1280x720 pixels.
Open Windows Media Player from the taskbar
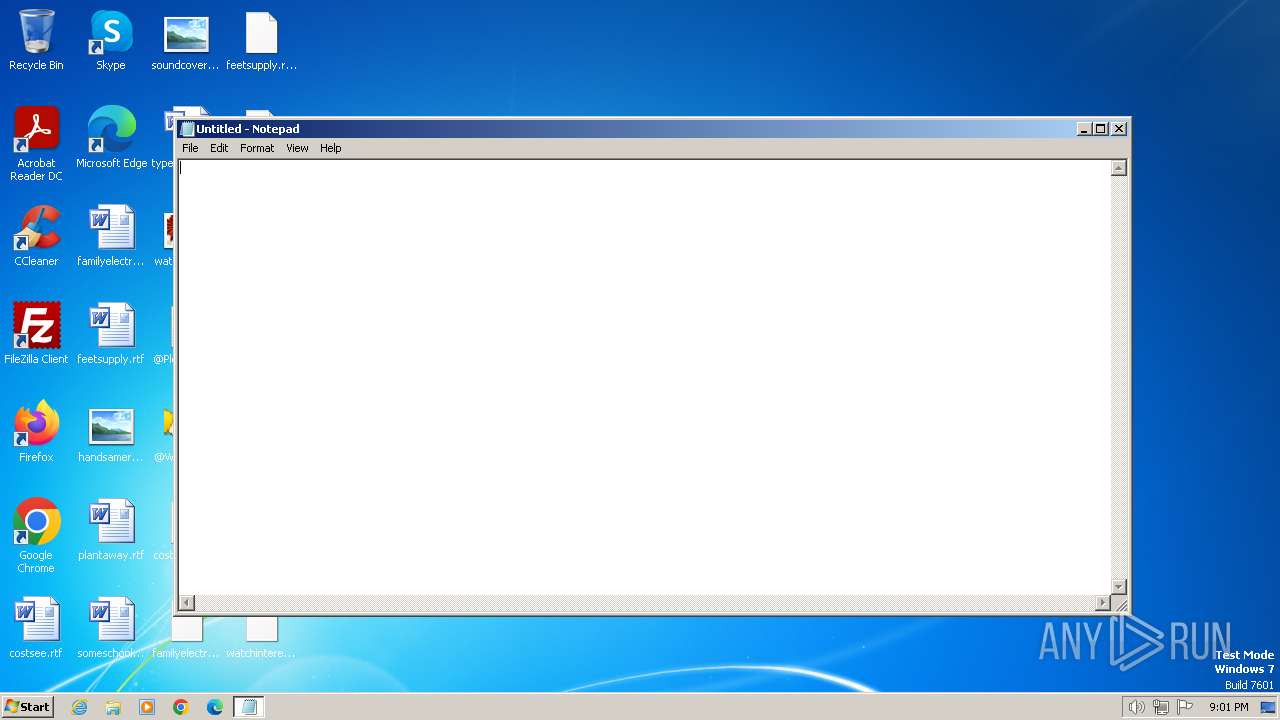pos(147,707)
